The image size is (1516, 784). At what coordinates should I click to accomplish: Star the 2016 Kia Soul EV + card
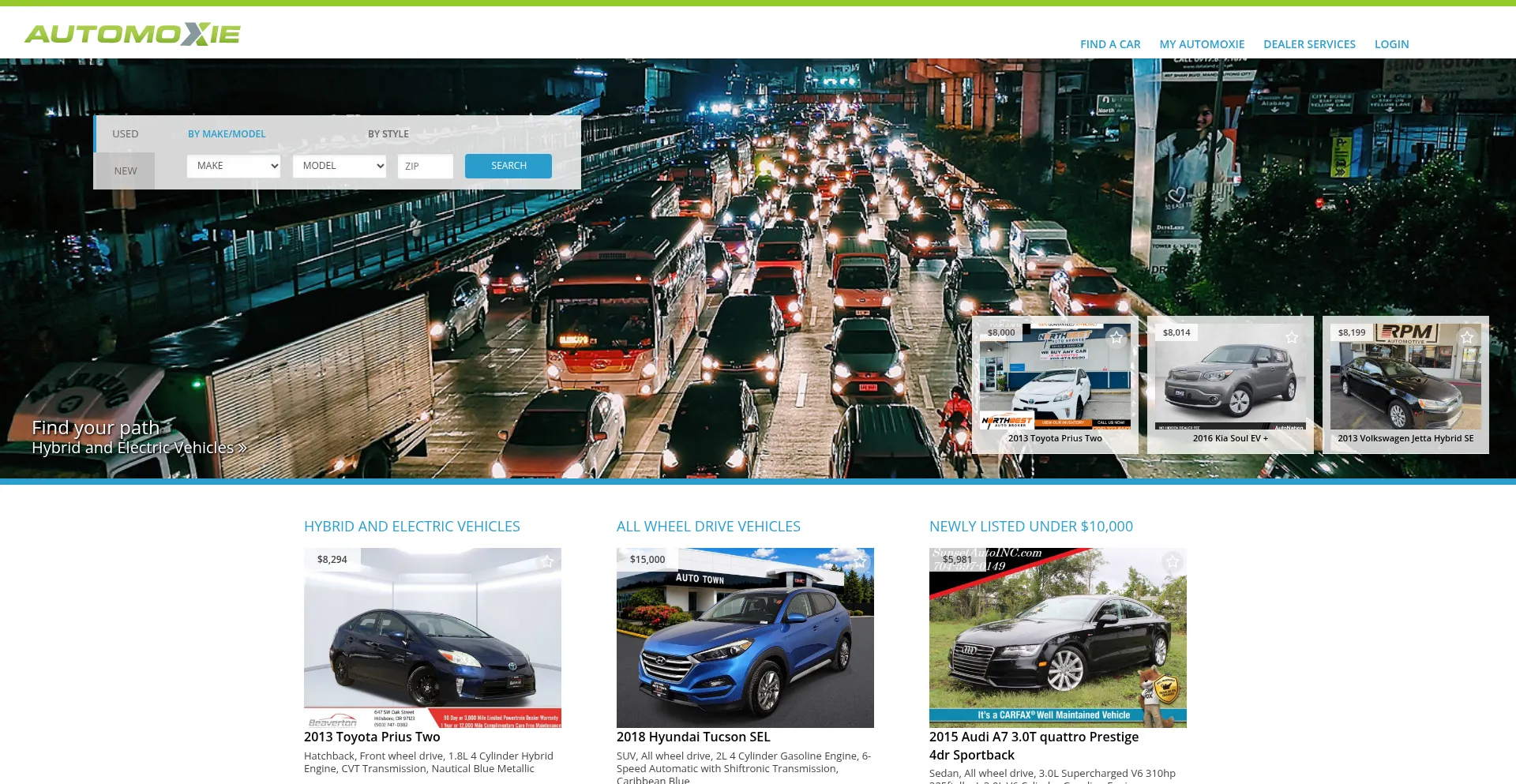pyautogui.click(x=1292, y=337)
